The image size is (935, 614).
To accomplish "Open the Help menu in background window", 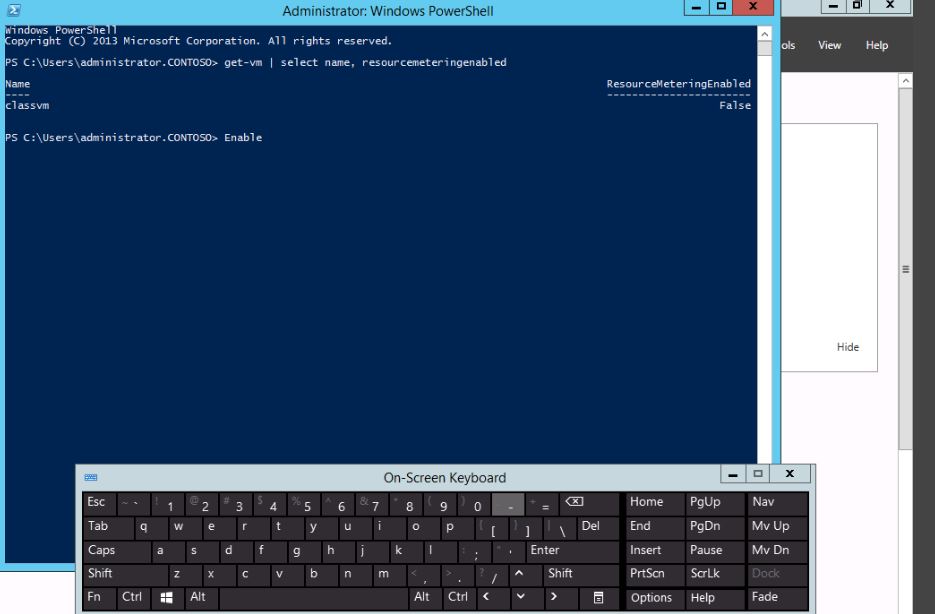I will (876, 45).
